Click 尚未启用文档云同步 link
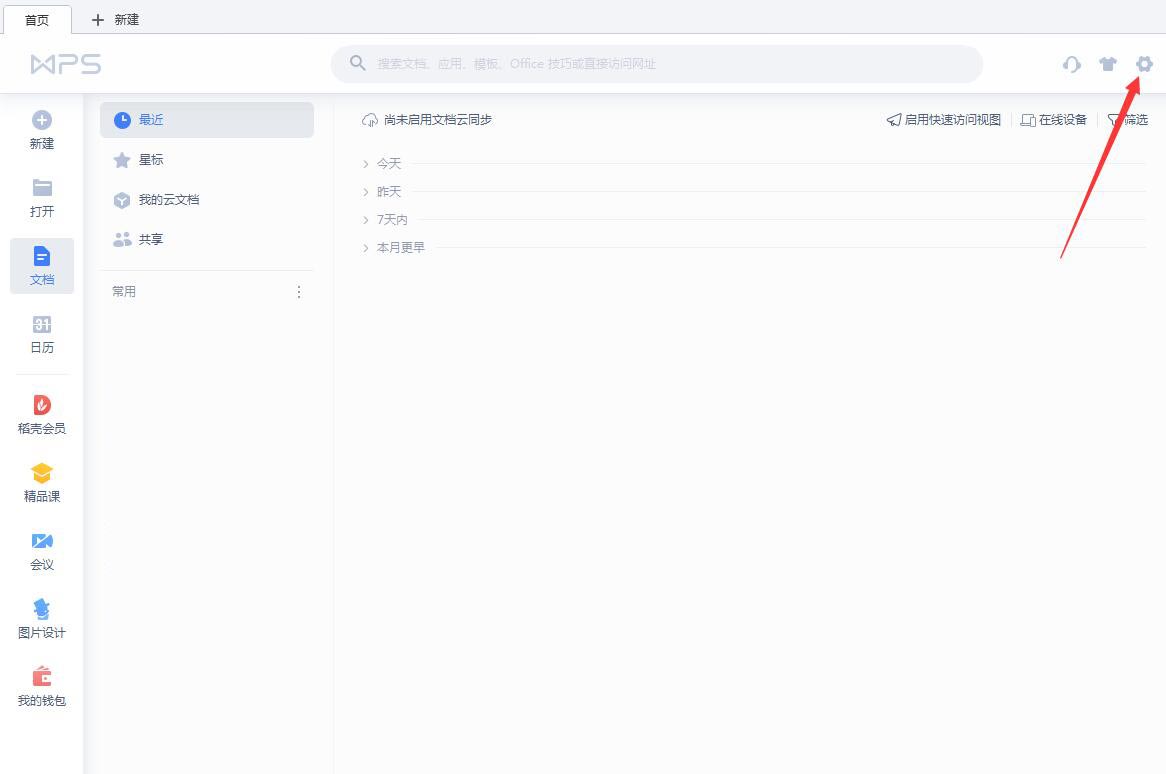 428,120
